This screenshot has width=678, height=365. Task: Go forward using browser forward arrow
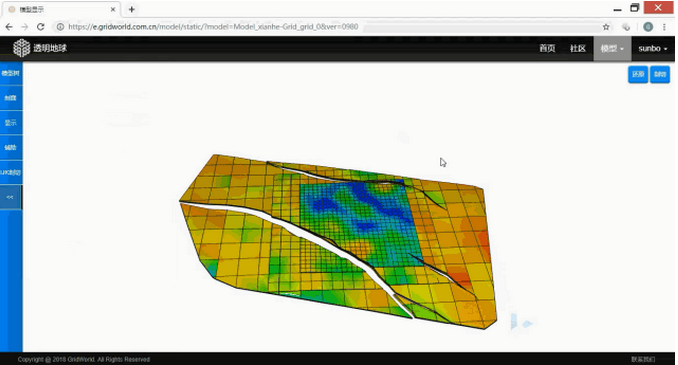click(x=25, y=27)
